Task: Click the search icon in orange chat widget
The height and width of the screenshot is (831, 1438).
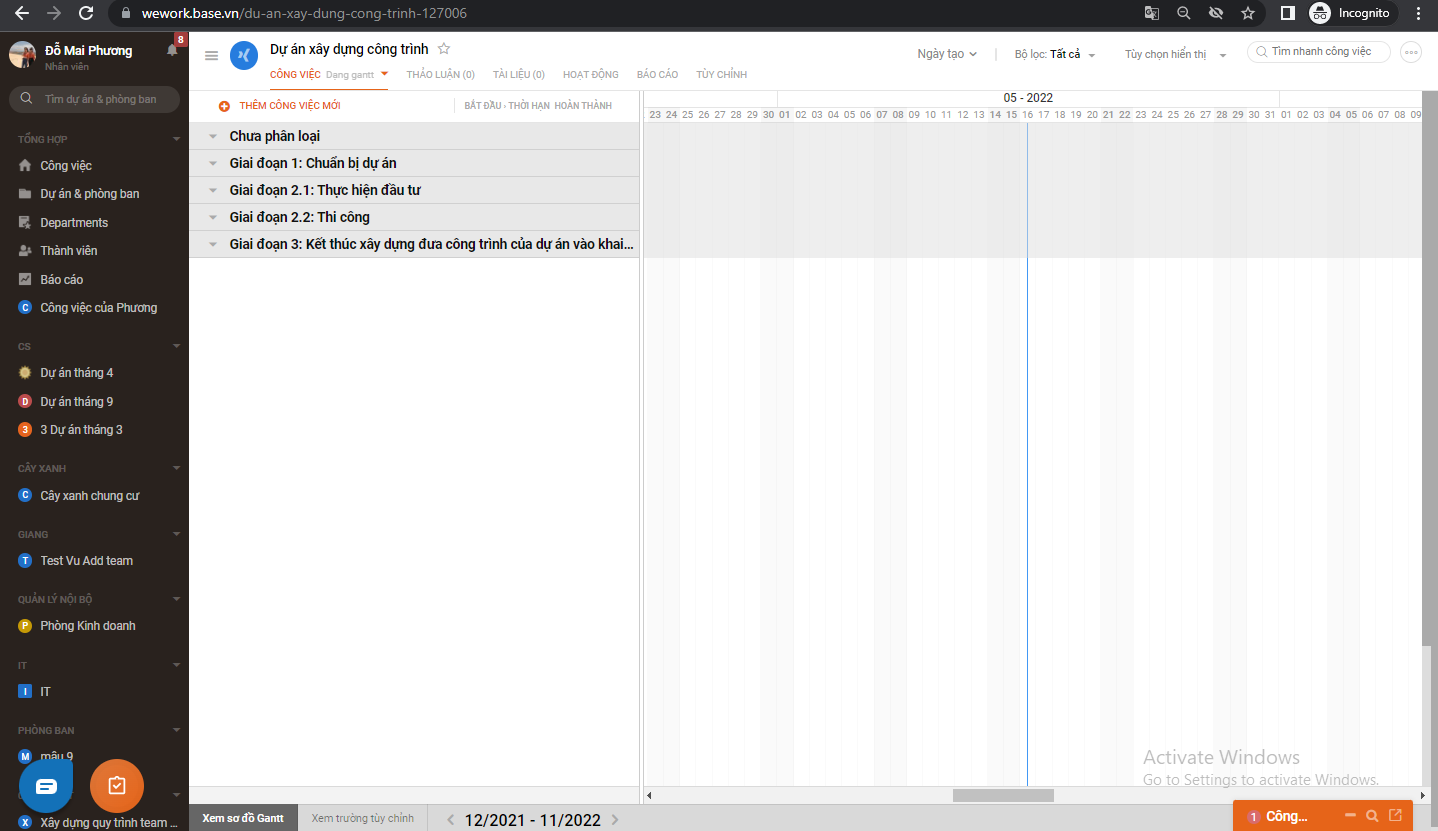Action: 1372,816
